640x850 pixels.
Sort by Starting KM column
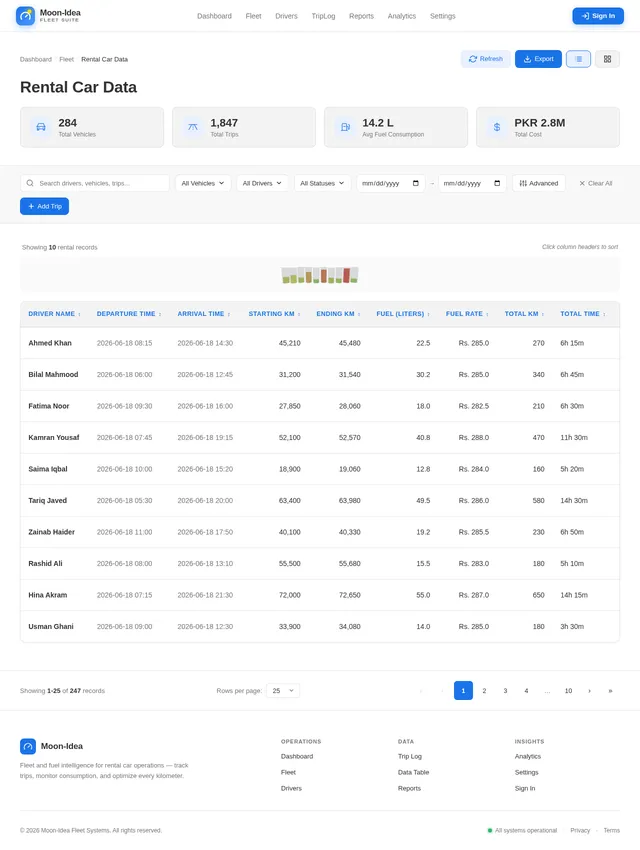[x=274, y=314]
